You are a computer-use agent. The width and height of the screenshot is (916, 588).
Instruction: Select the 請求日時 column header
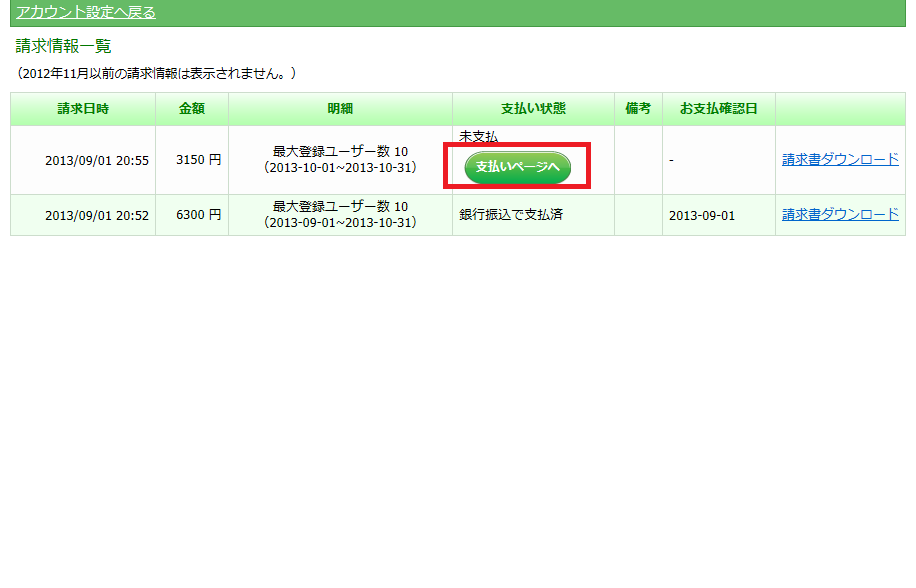coord(83,109)
